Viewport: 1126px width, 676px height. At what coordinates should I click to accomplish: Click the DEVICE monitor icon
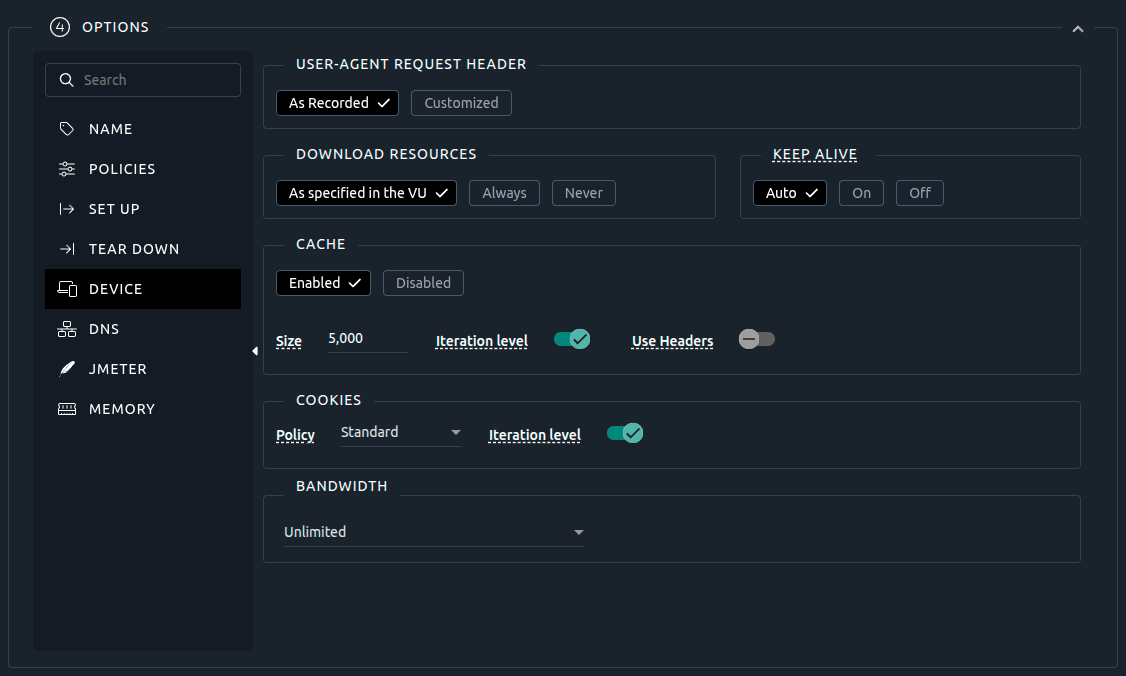click(x=67, y=289)
